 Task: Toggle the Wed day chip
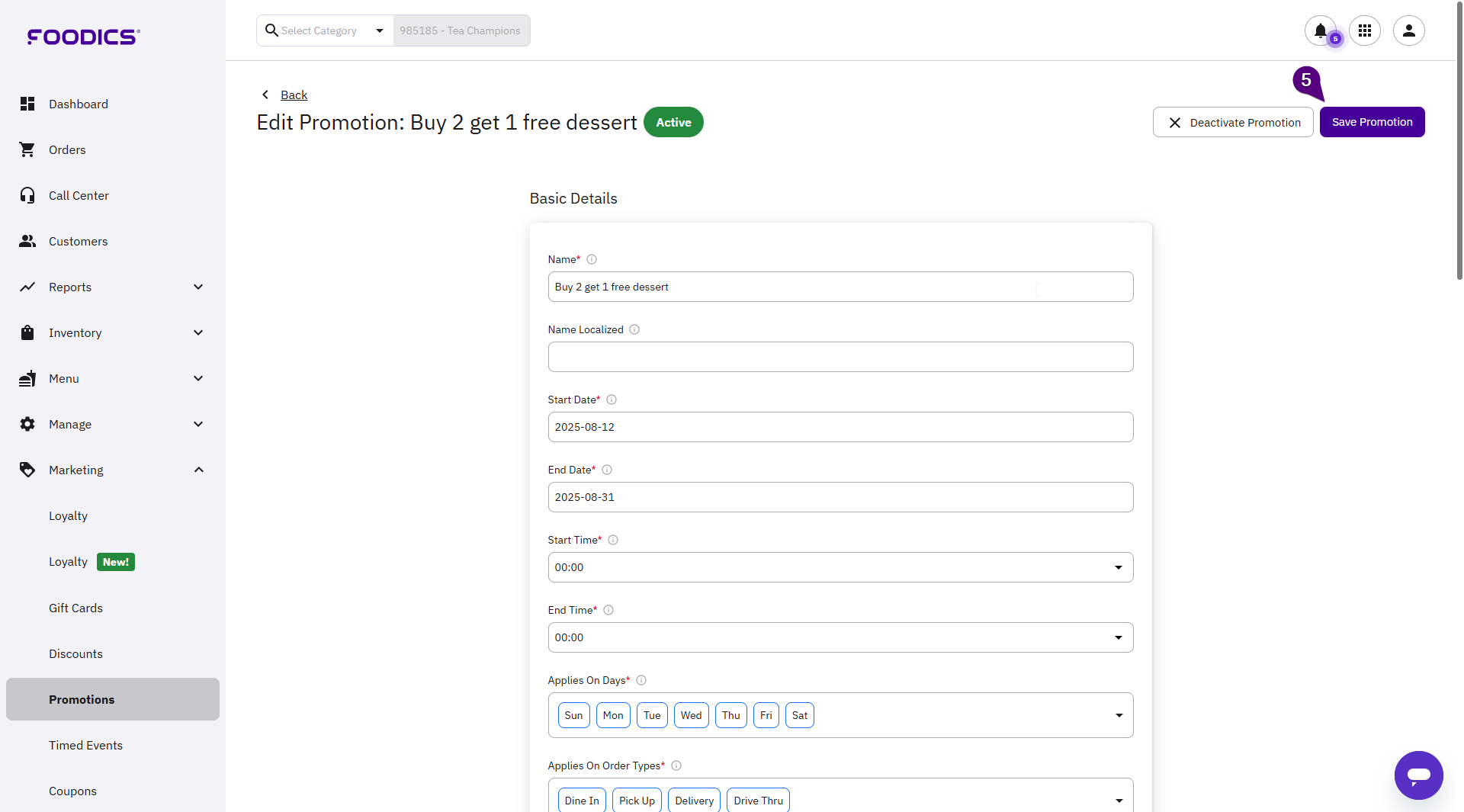pyautogui.click(x=691, y=715)
